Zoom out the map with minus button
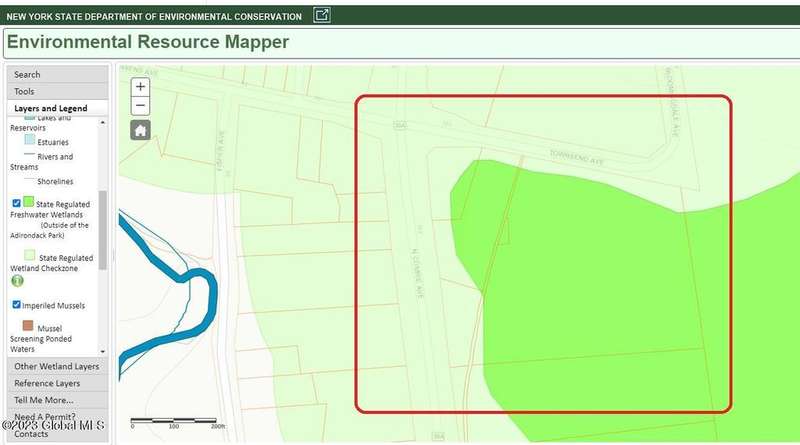This screenshot has width=800, height=445. click(x=140, y=106)
